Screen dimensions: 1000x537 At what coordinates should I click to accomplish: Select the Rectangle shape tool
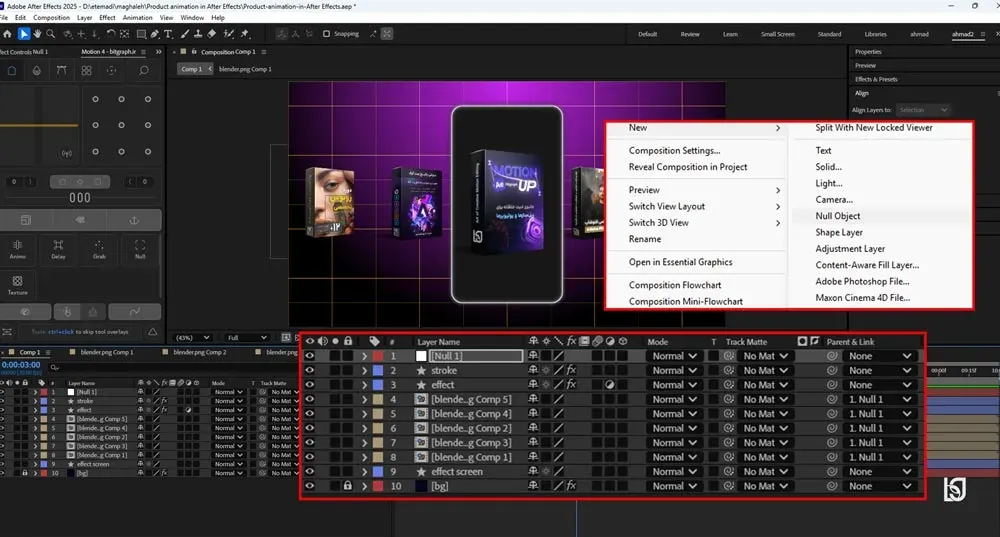coord(141,34)
